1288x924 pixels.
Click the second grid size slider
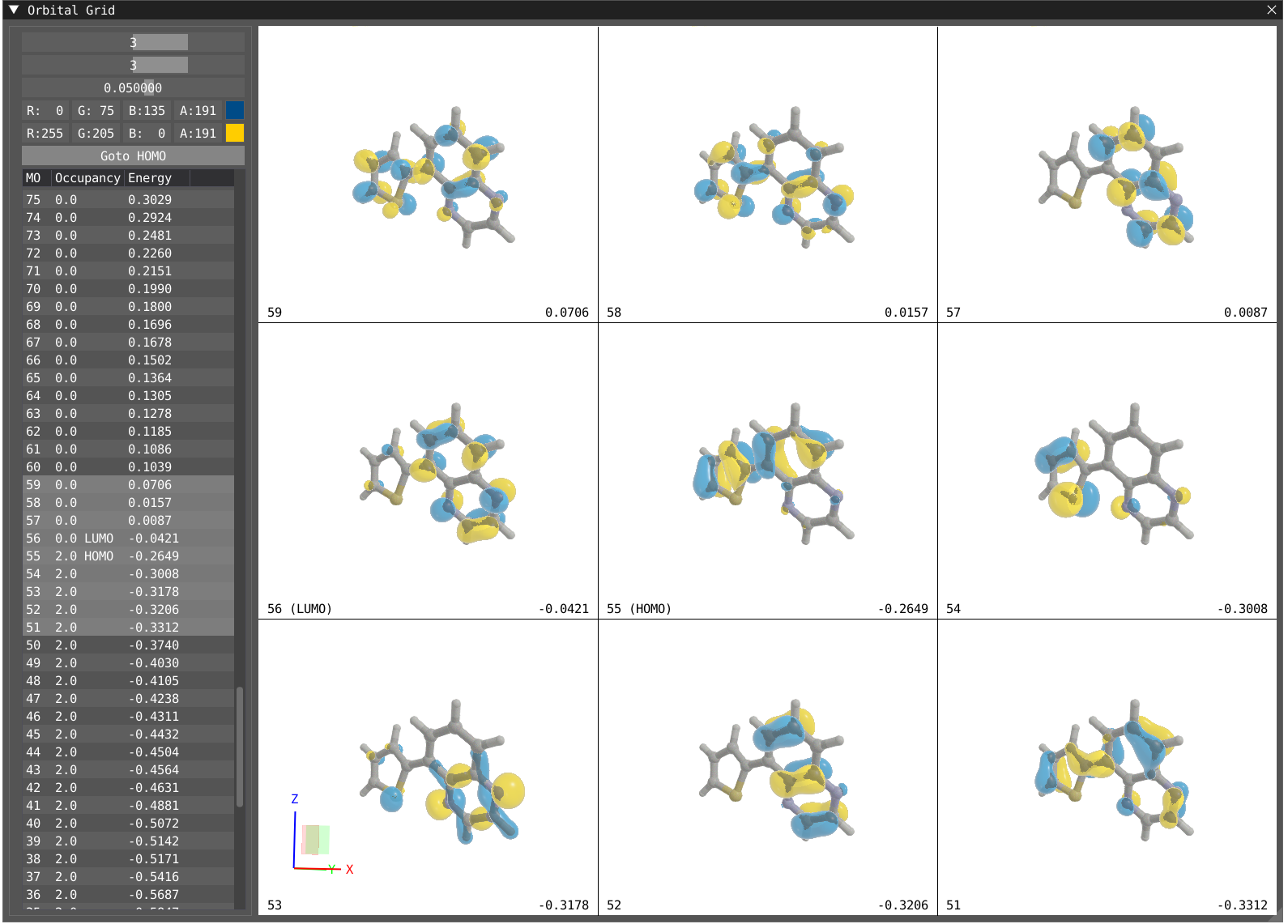pyautogui.click(x=133, y=66)
